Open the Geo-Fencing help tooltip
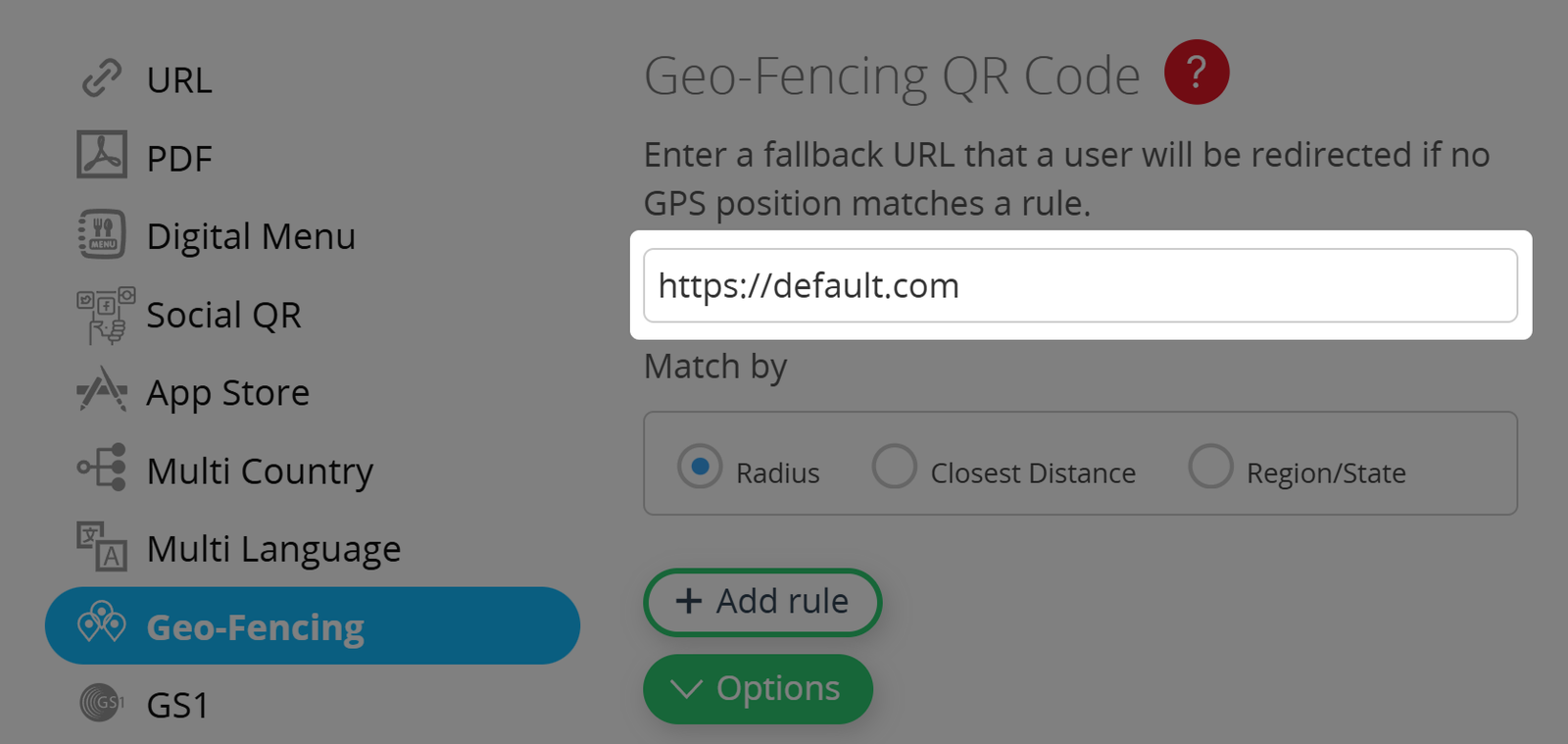 (1197, 72)
